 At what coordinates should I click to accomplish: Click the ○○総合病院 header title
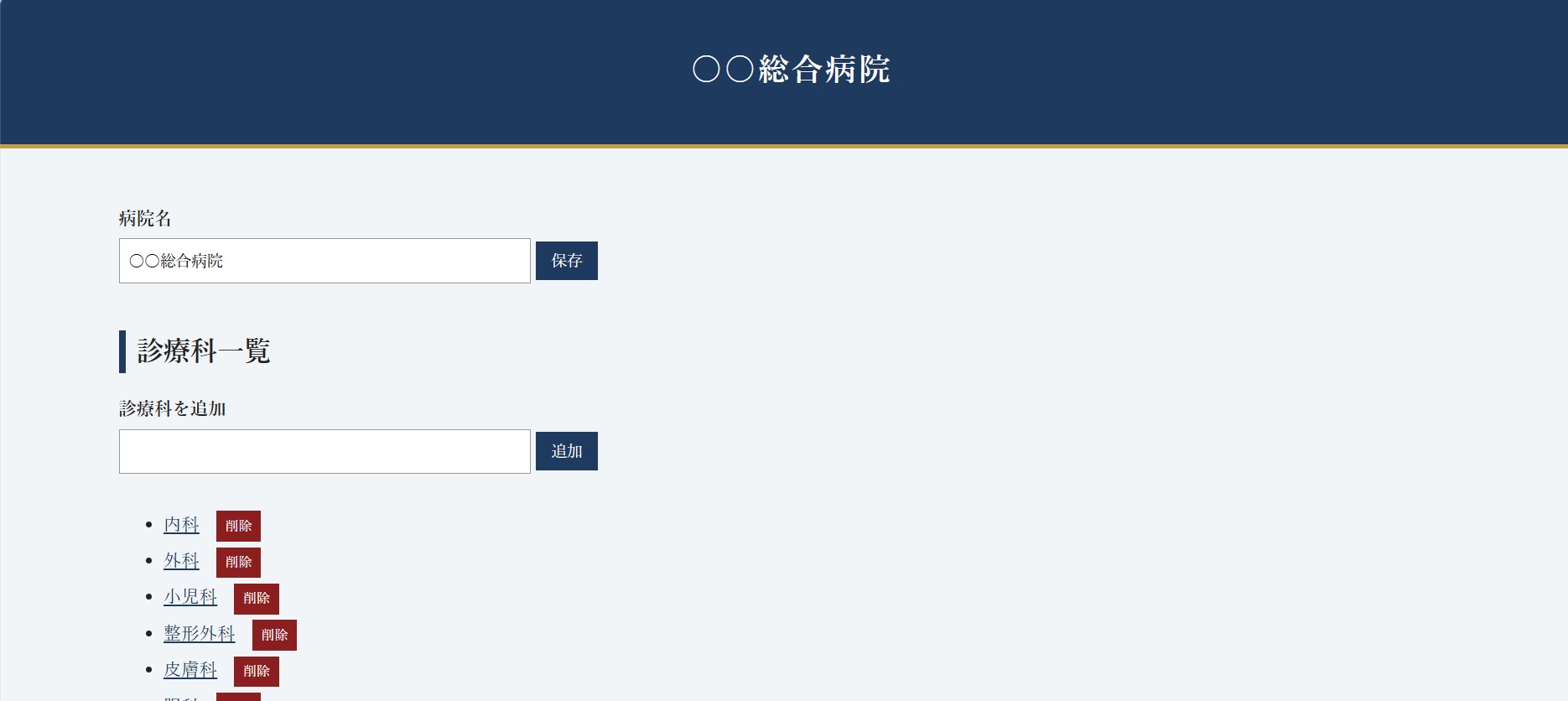791,70
